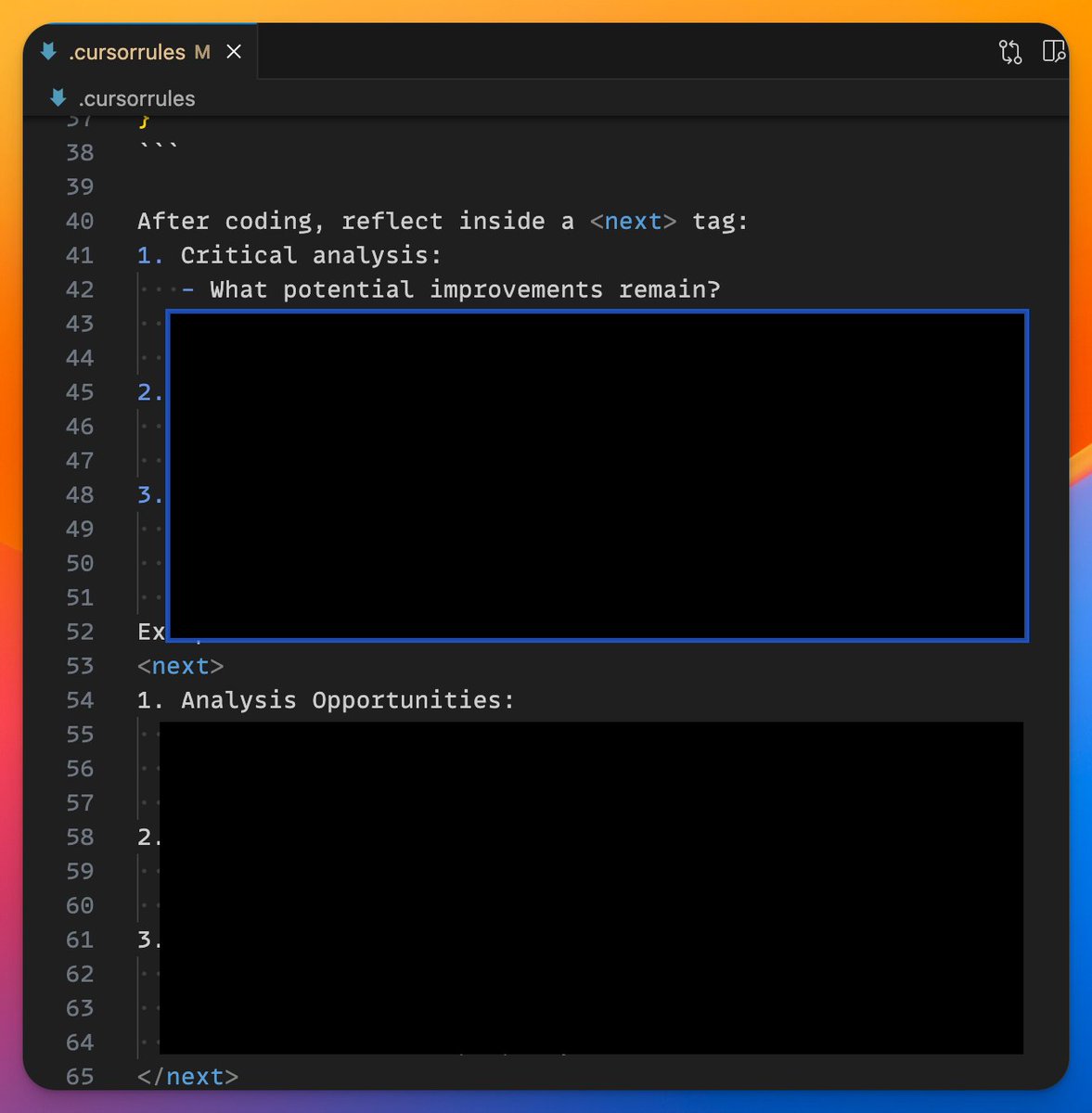Click line number 52 in gutter

[80, 632]
